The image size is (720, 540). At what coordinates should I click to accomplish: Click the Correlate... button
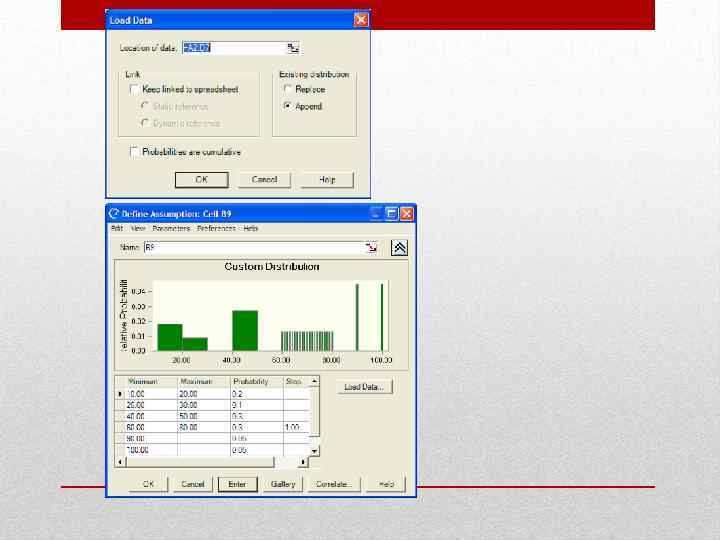point(334,484)
